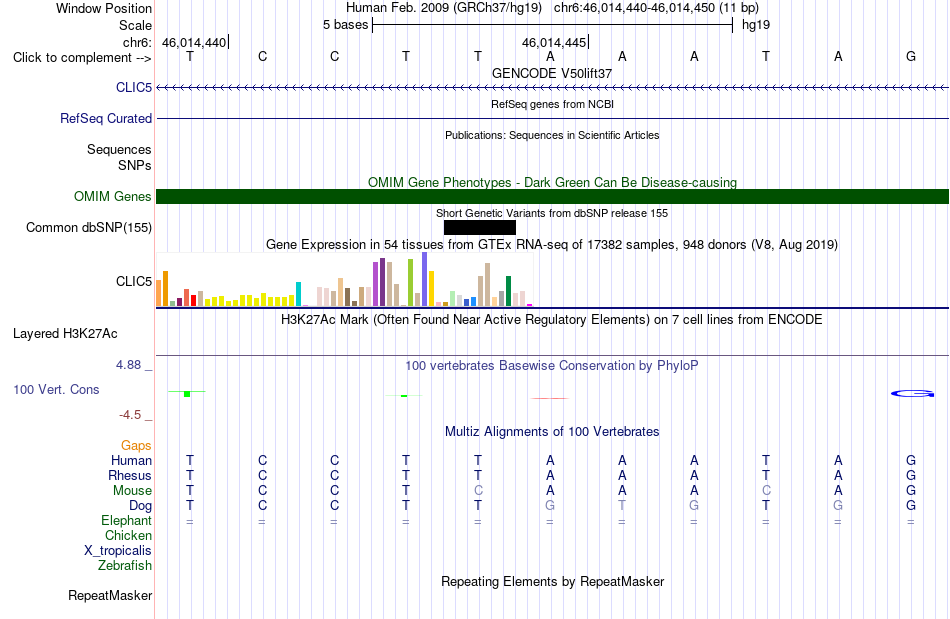This screenshot has width=950, height=619.
Task: Click 'Multiz Alignments of 100 Vertebrates' title
Action: [x=552, y=431]
